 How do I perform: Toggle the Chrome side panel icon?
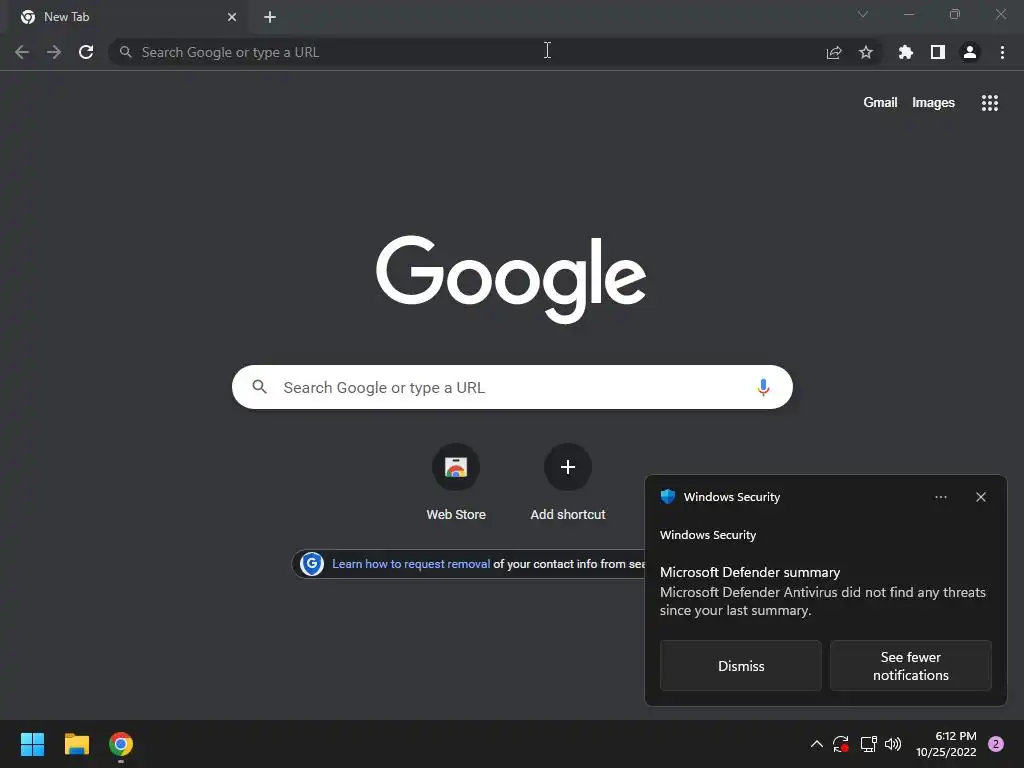pyautogui.click(x=938, y=52)
